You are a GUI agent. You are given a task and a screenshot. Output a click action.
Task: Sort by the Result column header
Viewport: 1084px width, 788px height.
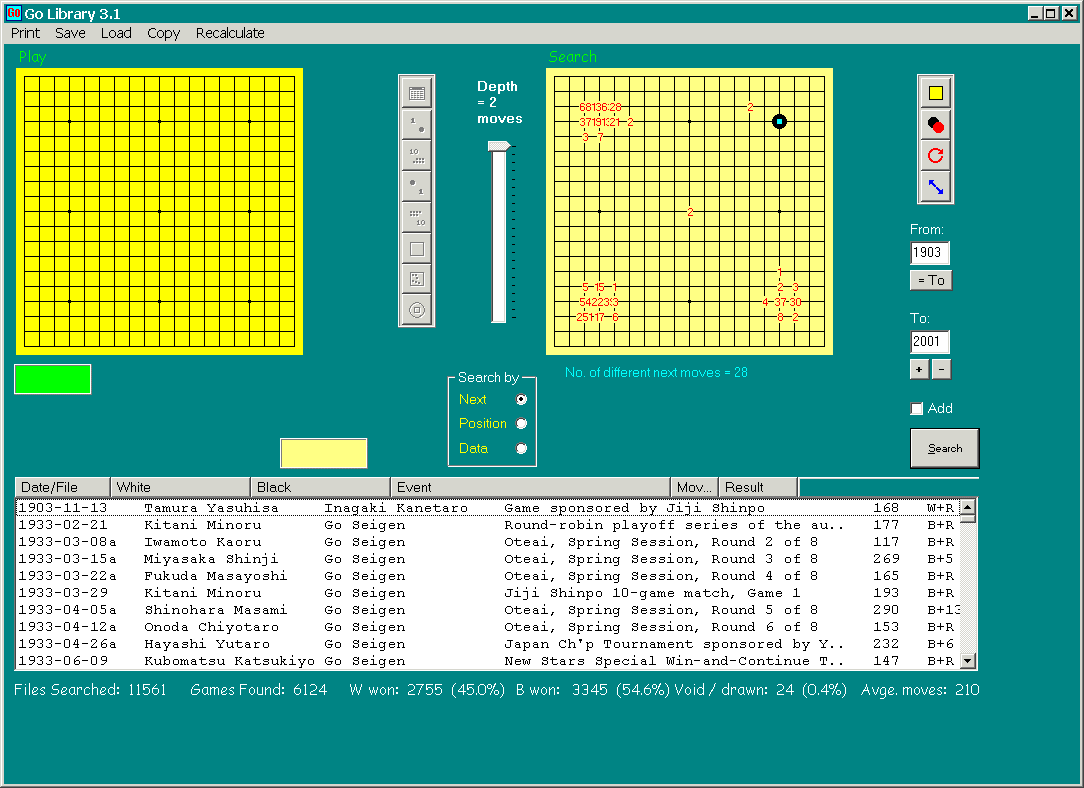coord(758,487)
